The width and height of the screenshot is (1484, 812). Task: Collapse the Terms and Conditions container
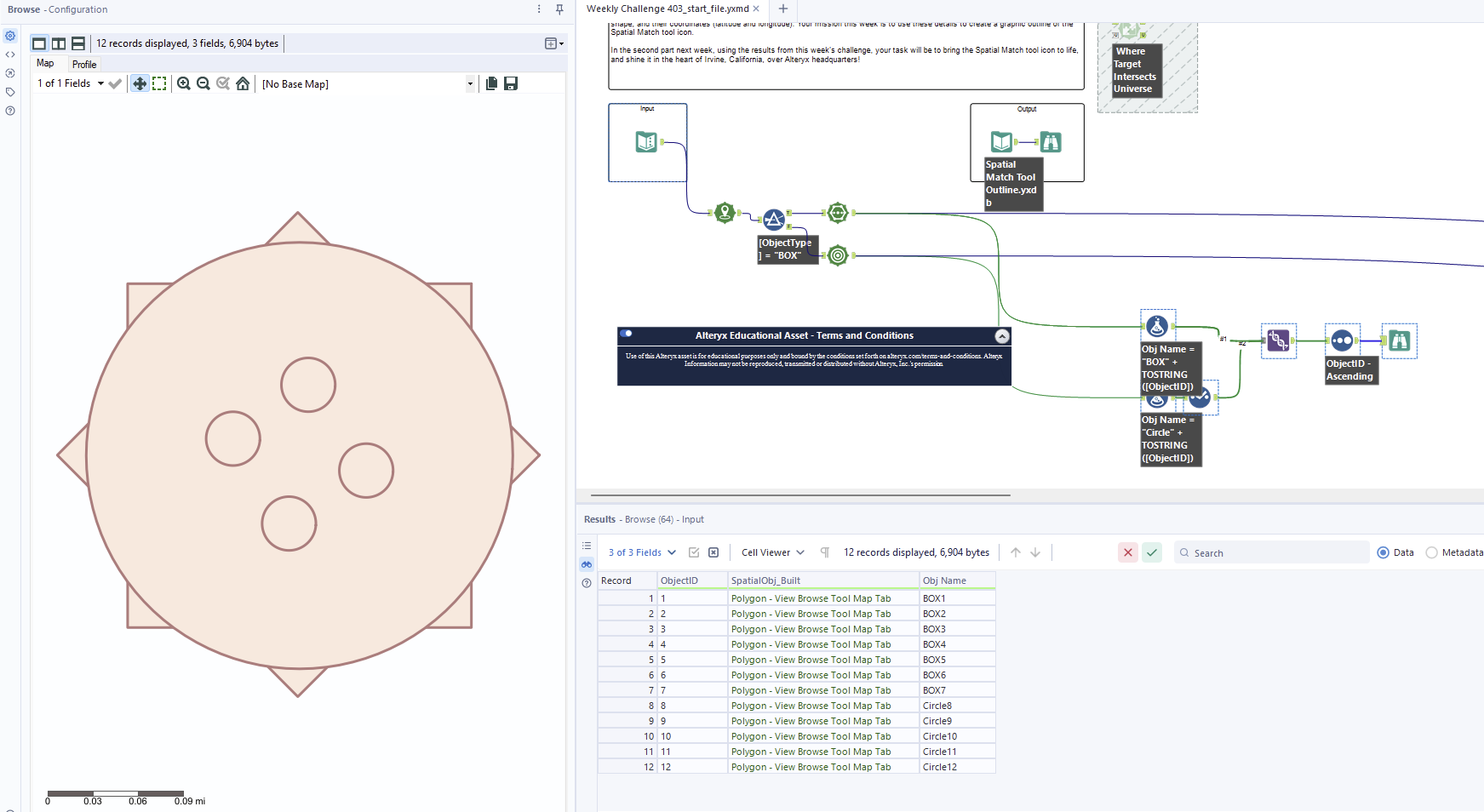[x=1002, y=335]
